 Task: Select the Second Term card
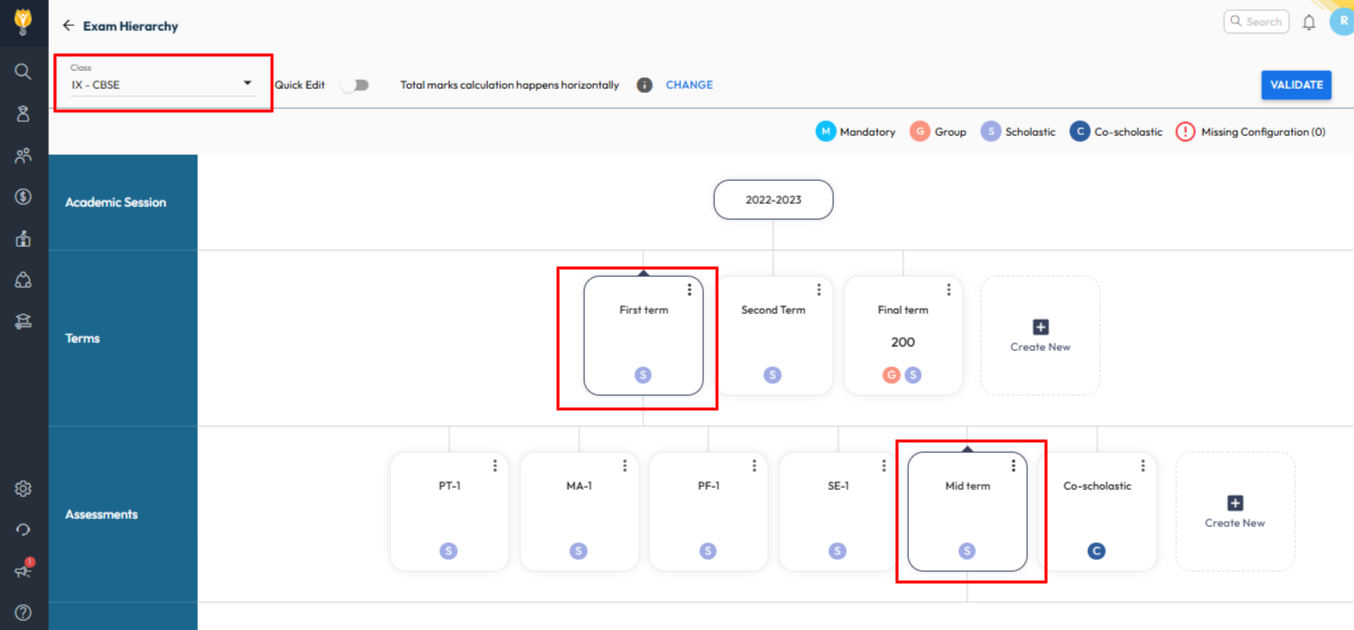[x=773, y=335]
